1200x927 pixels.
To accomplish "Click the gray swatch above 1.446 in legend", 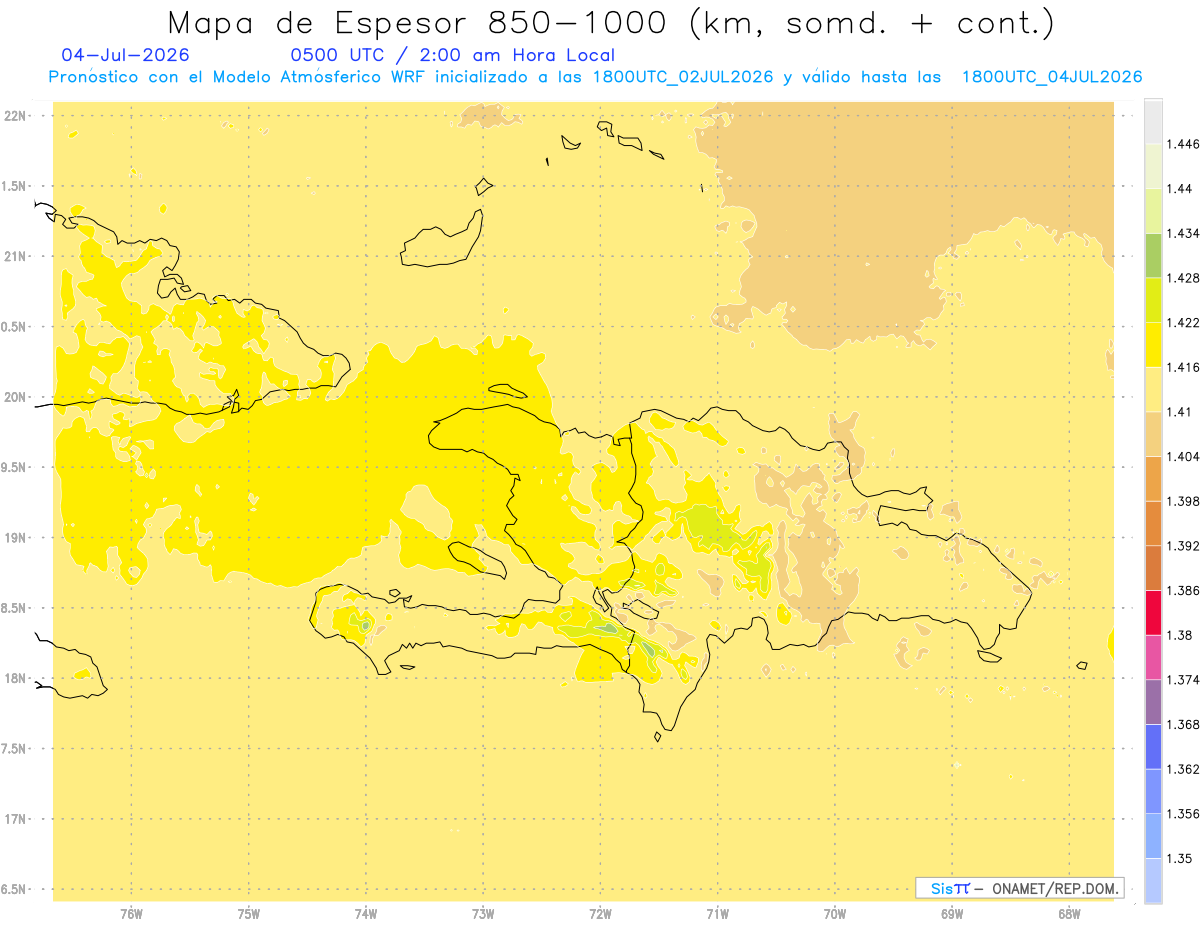I will click(1153, 121).
